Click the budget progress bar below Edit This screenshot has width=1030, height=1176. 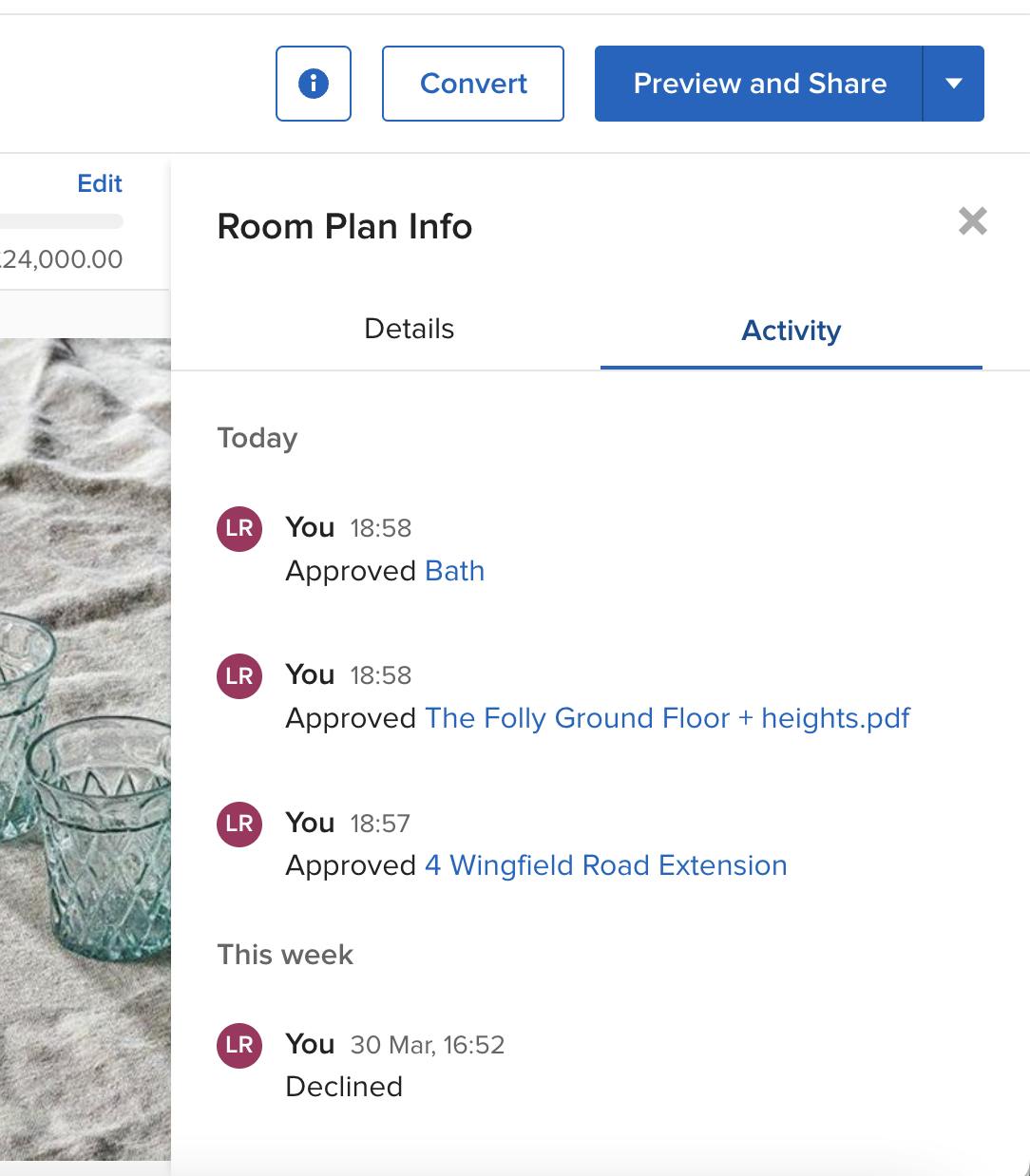(62, 221)
